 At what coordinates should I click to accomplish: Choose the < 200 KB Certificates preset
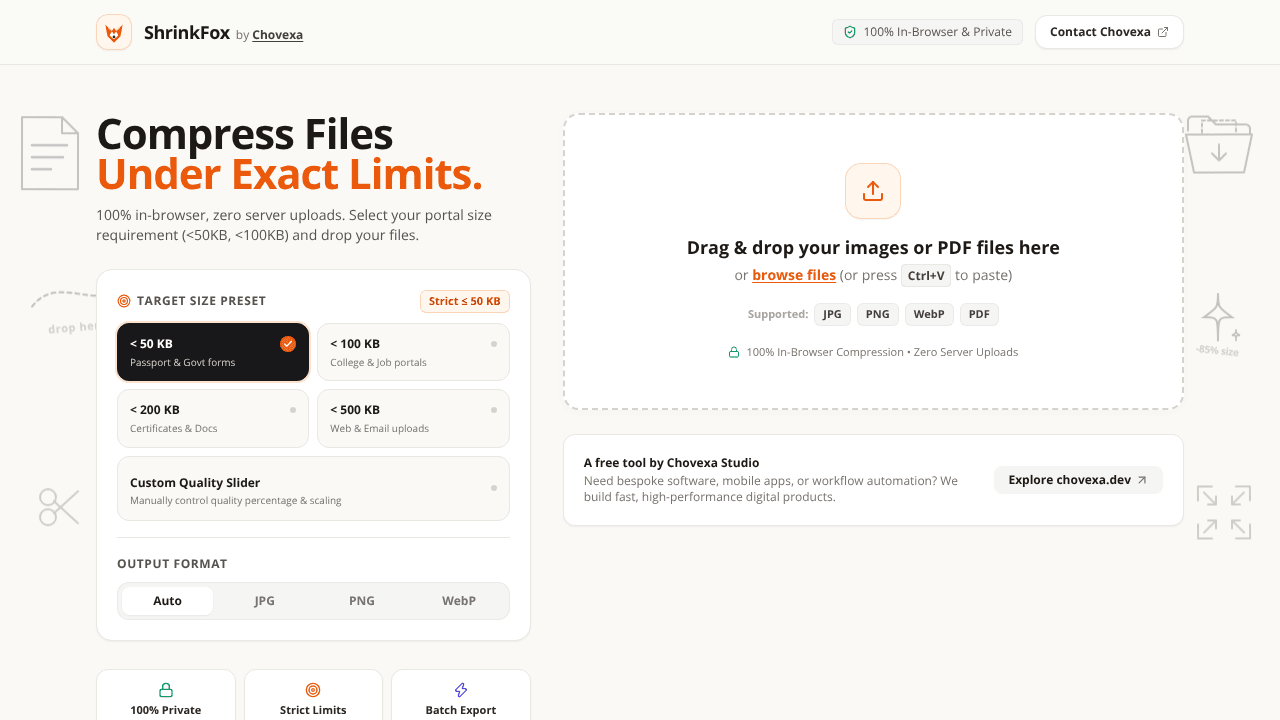click(x=213, y=418)
